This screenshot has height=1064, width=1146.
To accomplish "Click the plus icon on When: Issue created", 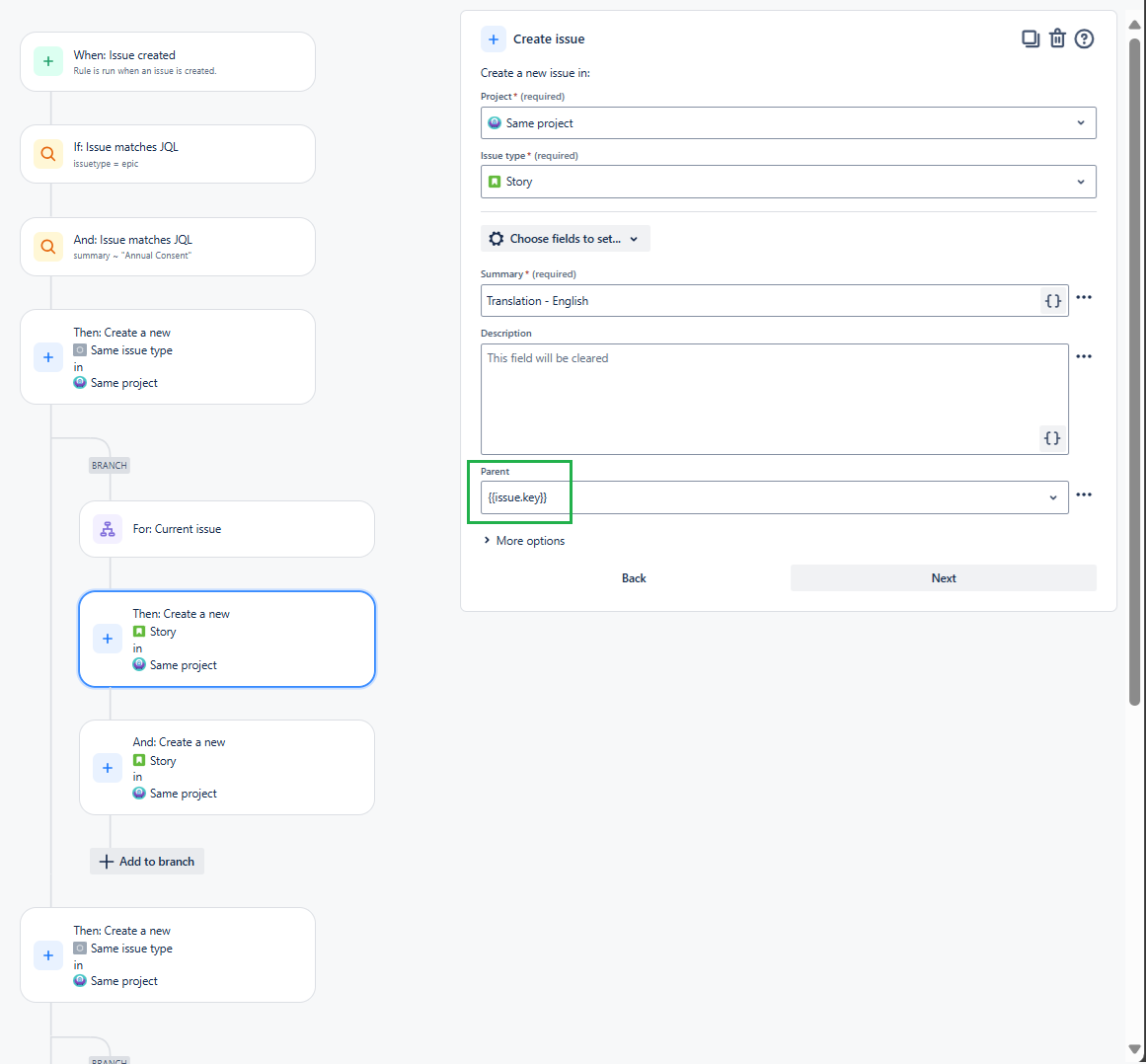I will (47, 61).
